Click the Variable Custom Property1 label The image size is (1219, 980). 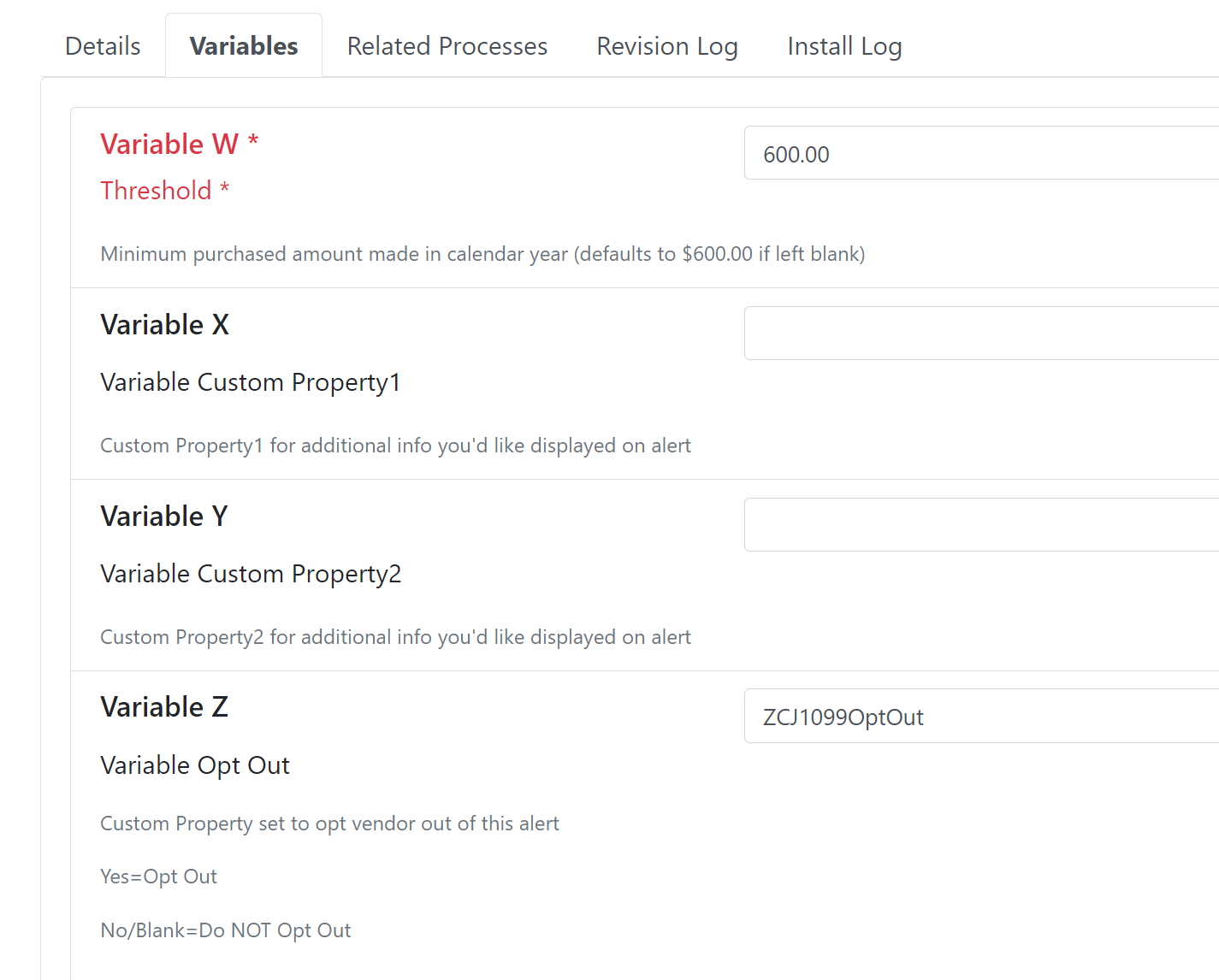[251, 382]
